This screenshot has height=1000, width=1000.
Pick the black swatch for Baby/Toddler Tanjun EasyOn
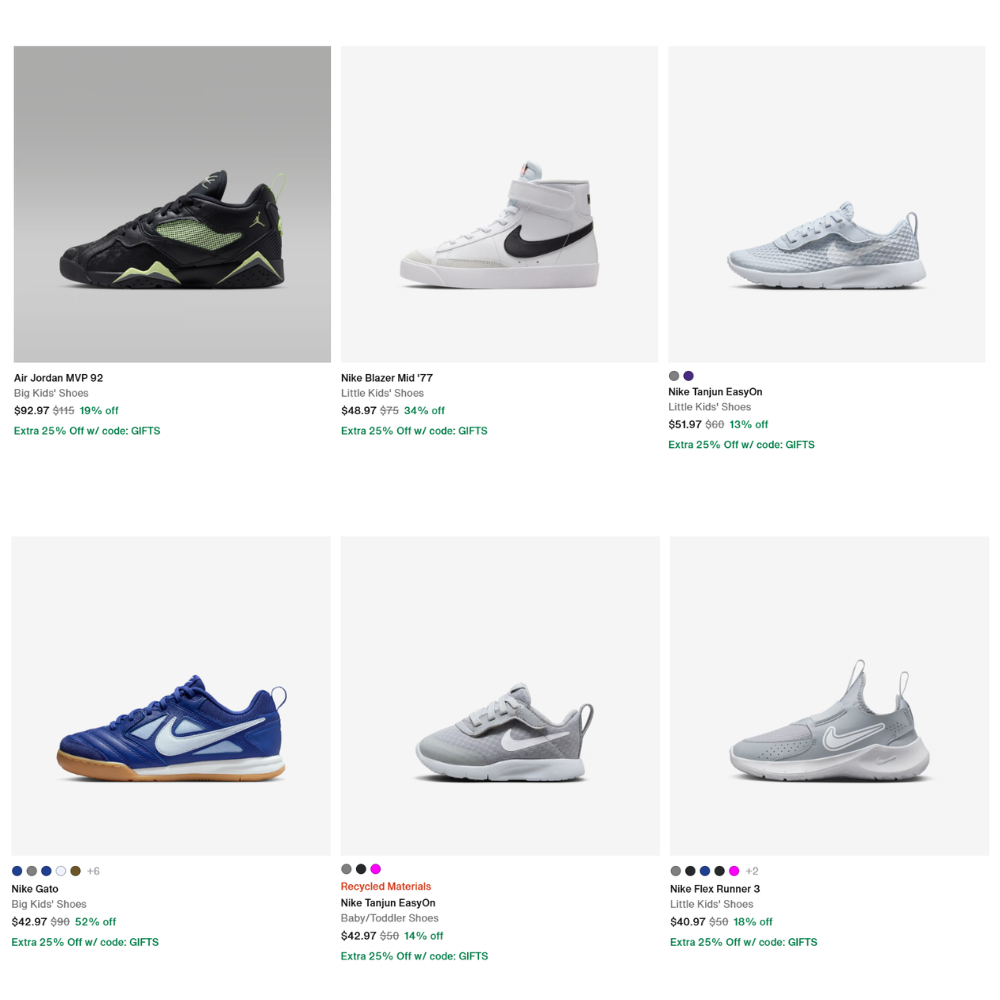coord(361,869)
